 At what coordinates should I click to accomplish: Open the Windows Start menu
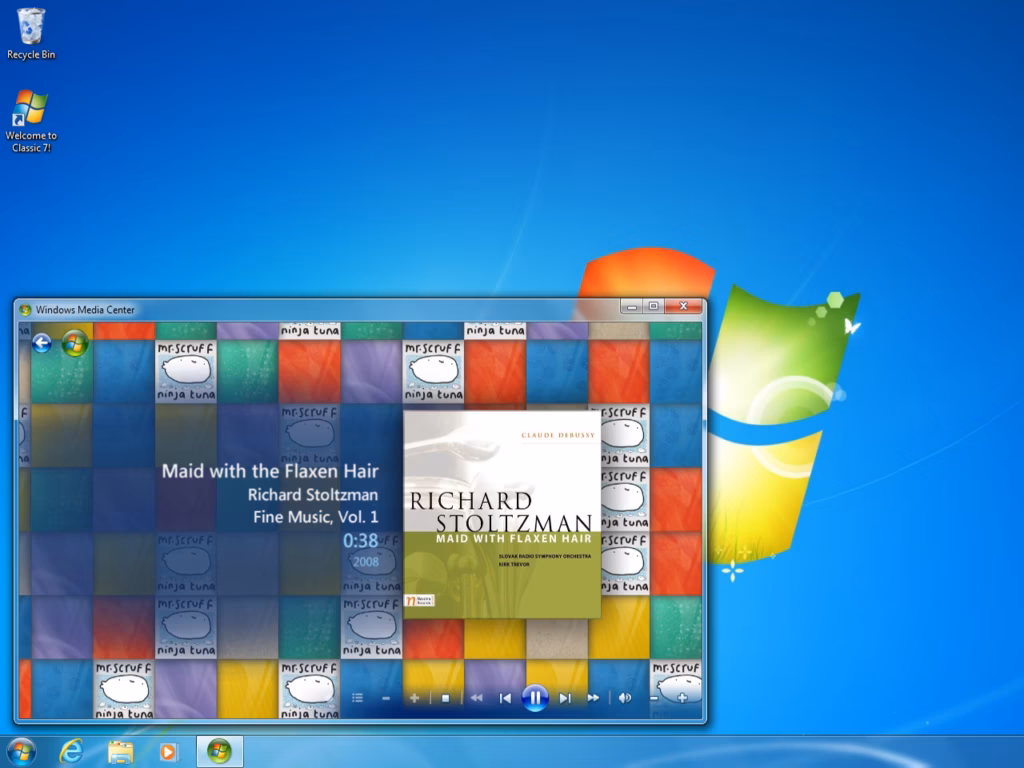pos(21,751)
